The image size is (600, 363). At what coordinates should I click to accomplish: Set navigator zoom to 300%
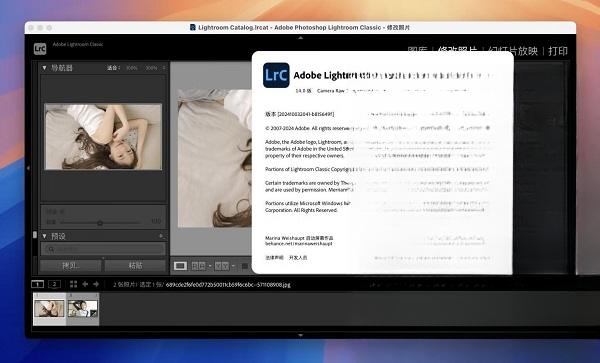tap(151, 68)
